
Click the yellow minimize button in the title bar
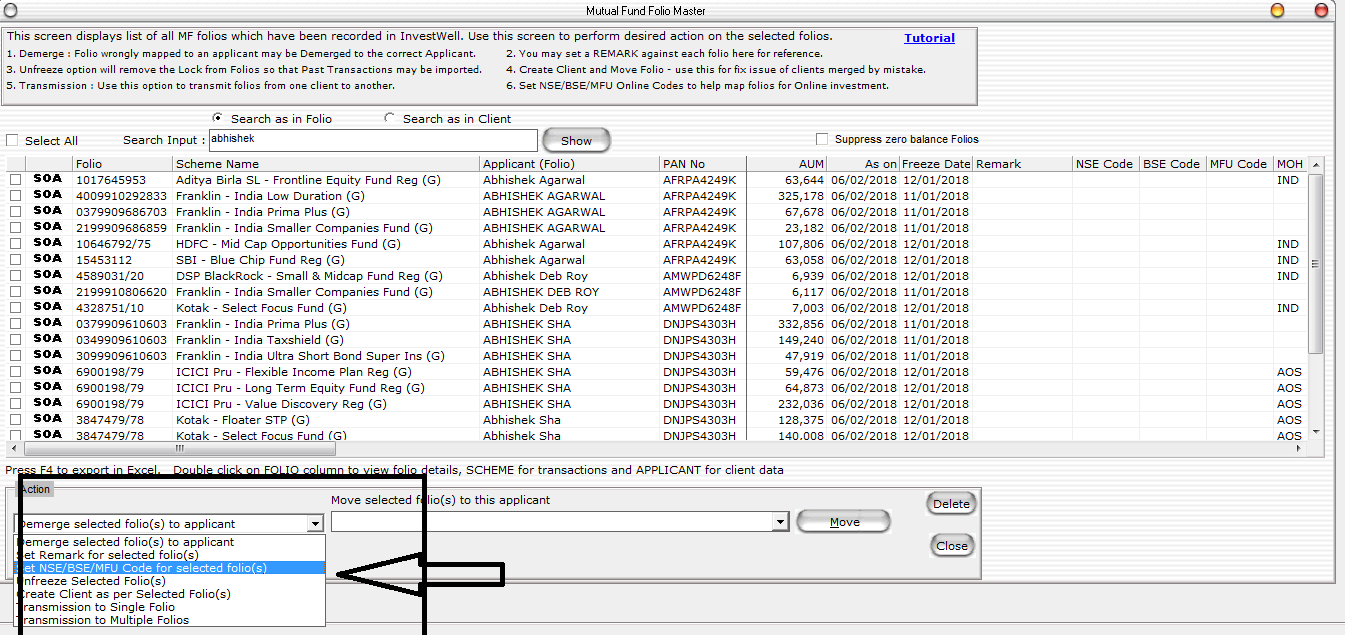pyautogui.click(x=1277, y=10)
